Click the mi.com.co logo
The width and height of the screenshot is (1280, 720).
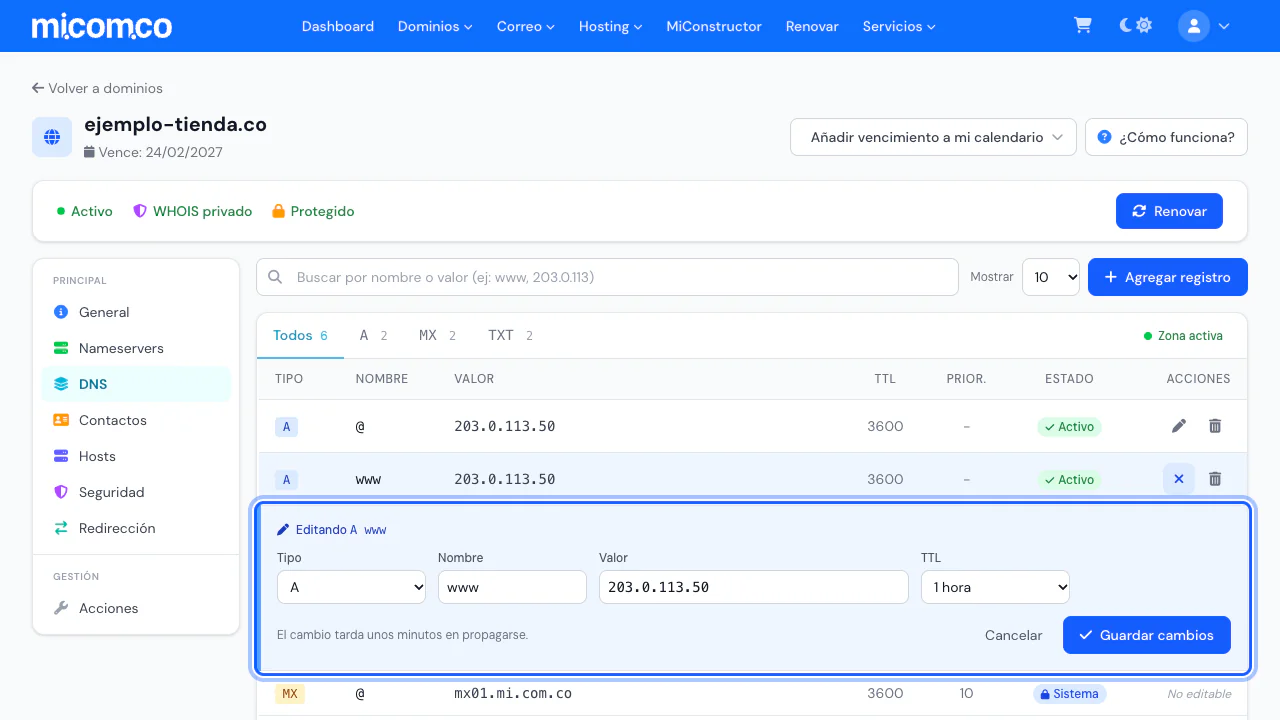pyautogui.click(x=102, y=26)
